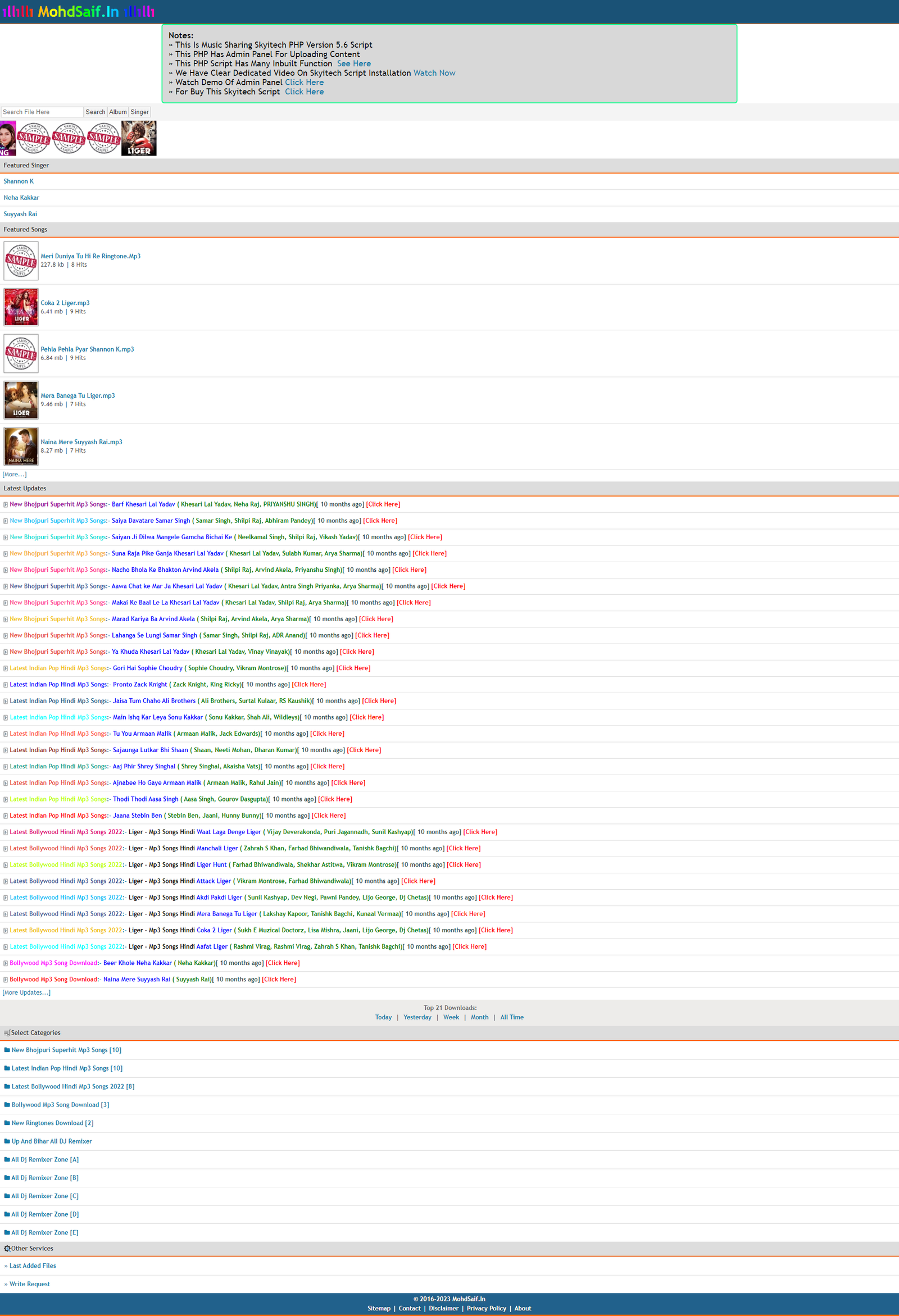899x1316 pixels.
Task: Show top downloads for Week
Action: [x=451, y=1018]
